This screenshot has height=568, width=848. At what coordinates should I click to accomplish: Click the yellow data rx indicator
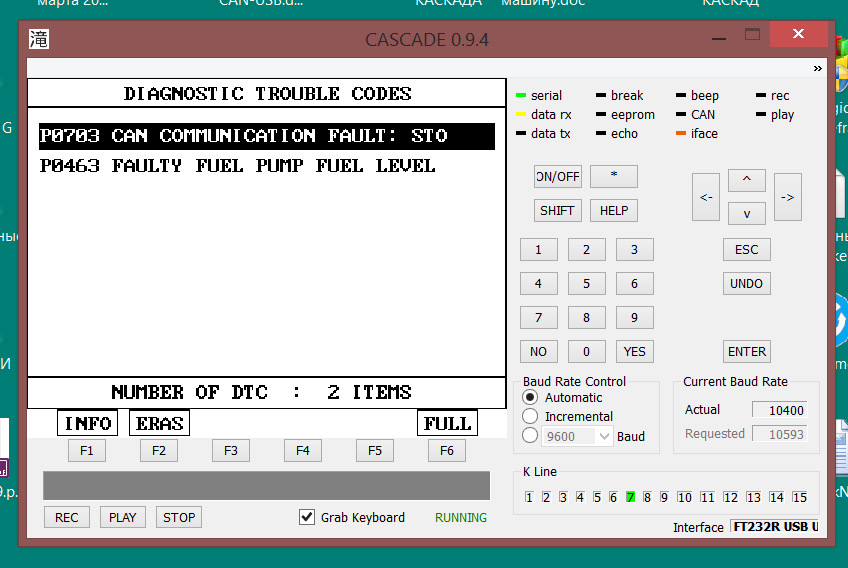pos(521,114)
